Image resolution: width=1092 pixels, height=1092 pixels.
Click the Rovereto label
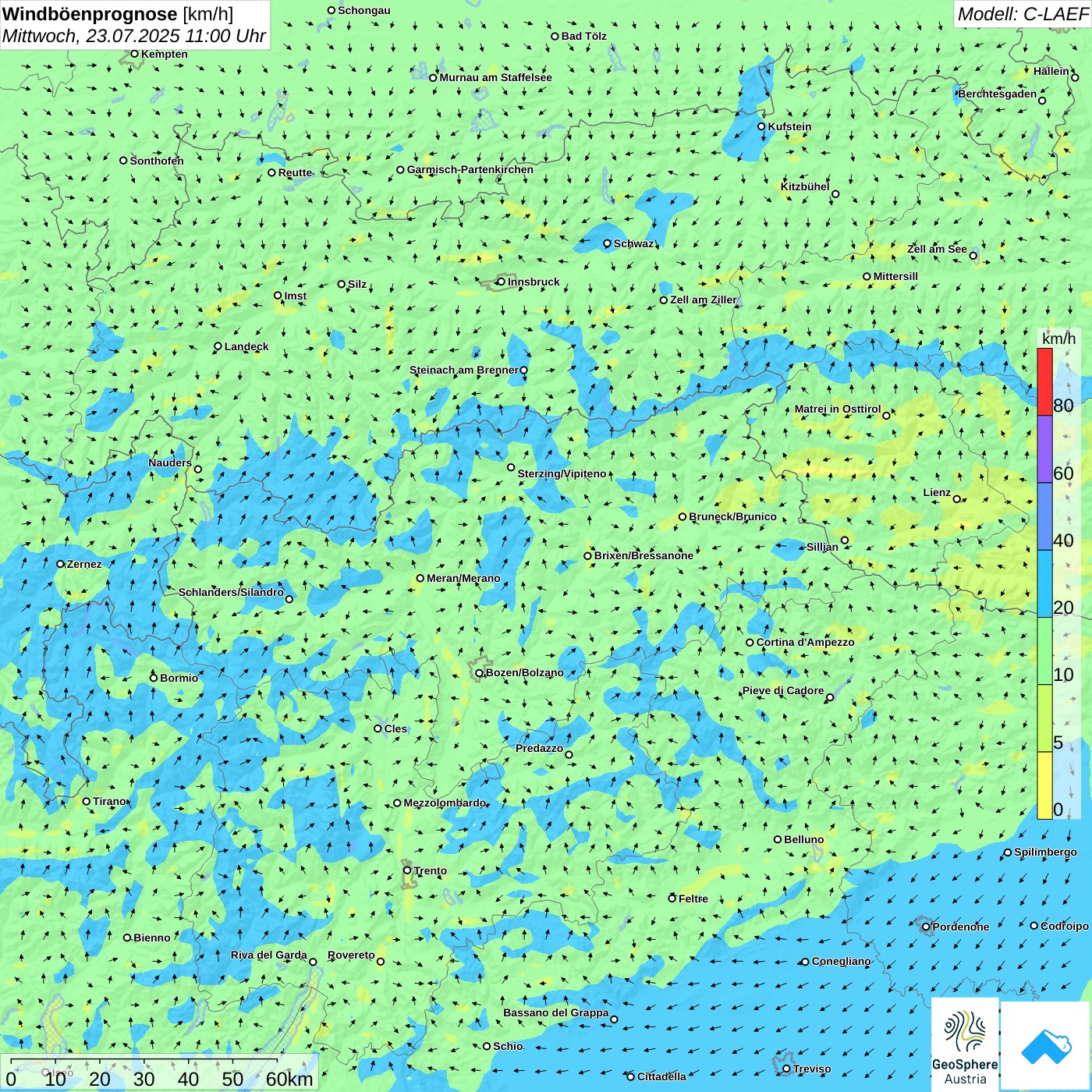[x=351, y=955]
